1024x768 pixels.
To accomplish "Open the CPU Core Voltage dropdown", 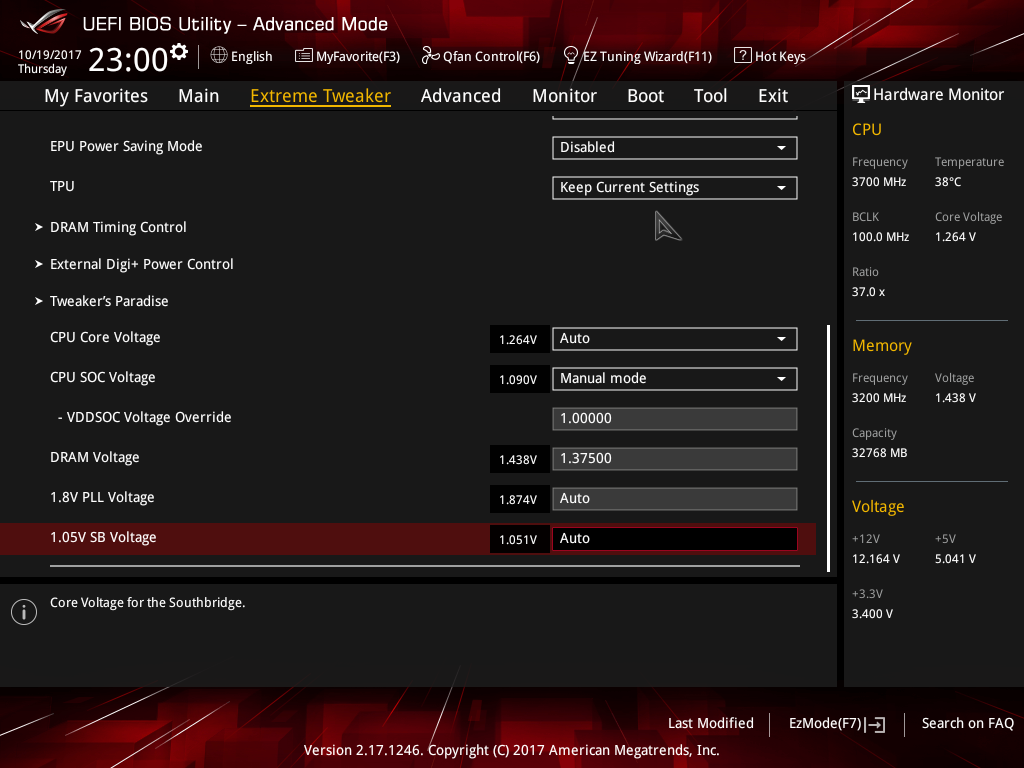I will click(x=675, y=339).
